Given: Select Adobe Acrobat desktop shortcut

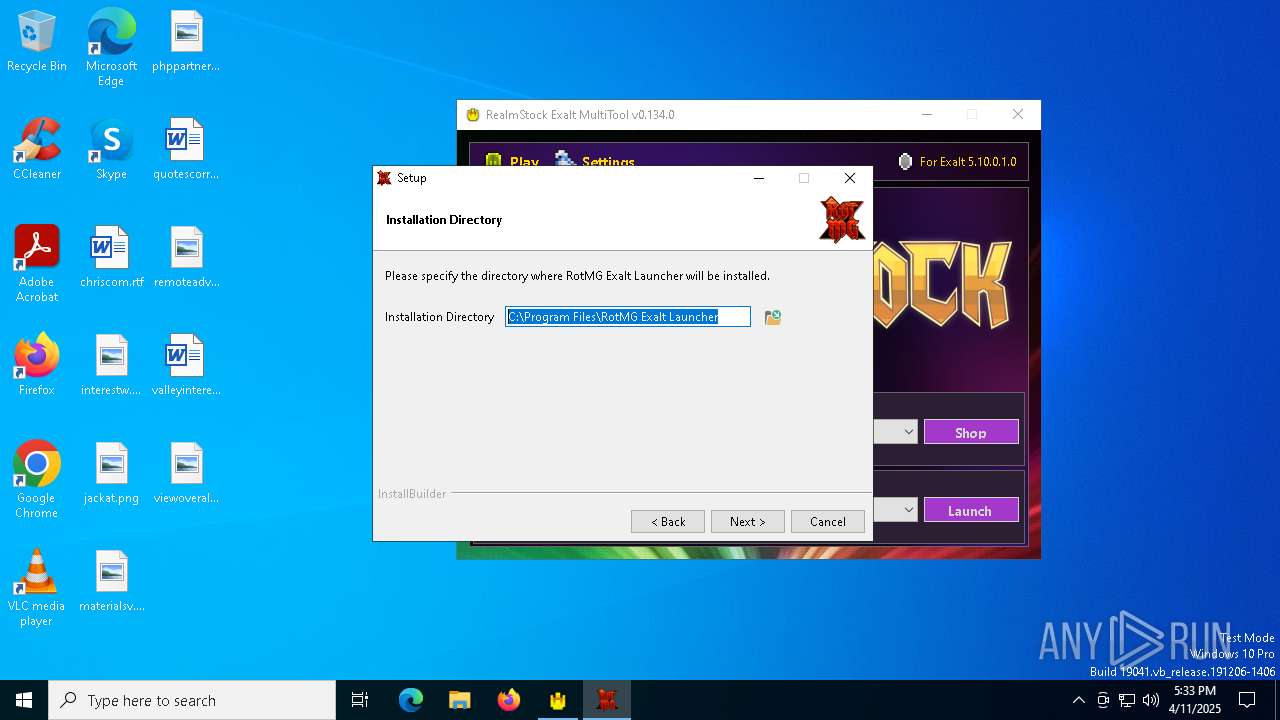Looking at the screenshot, I should (37, 264).
